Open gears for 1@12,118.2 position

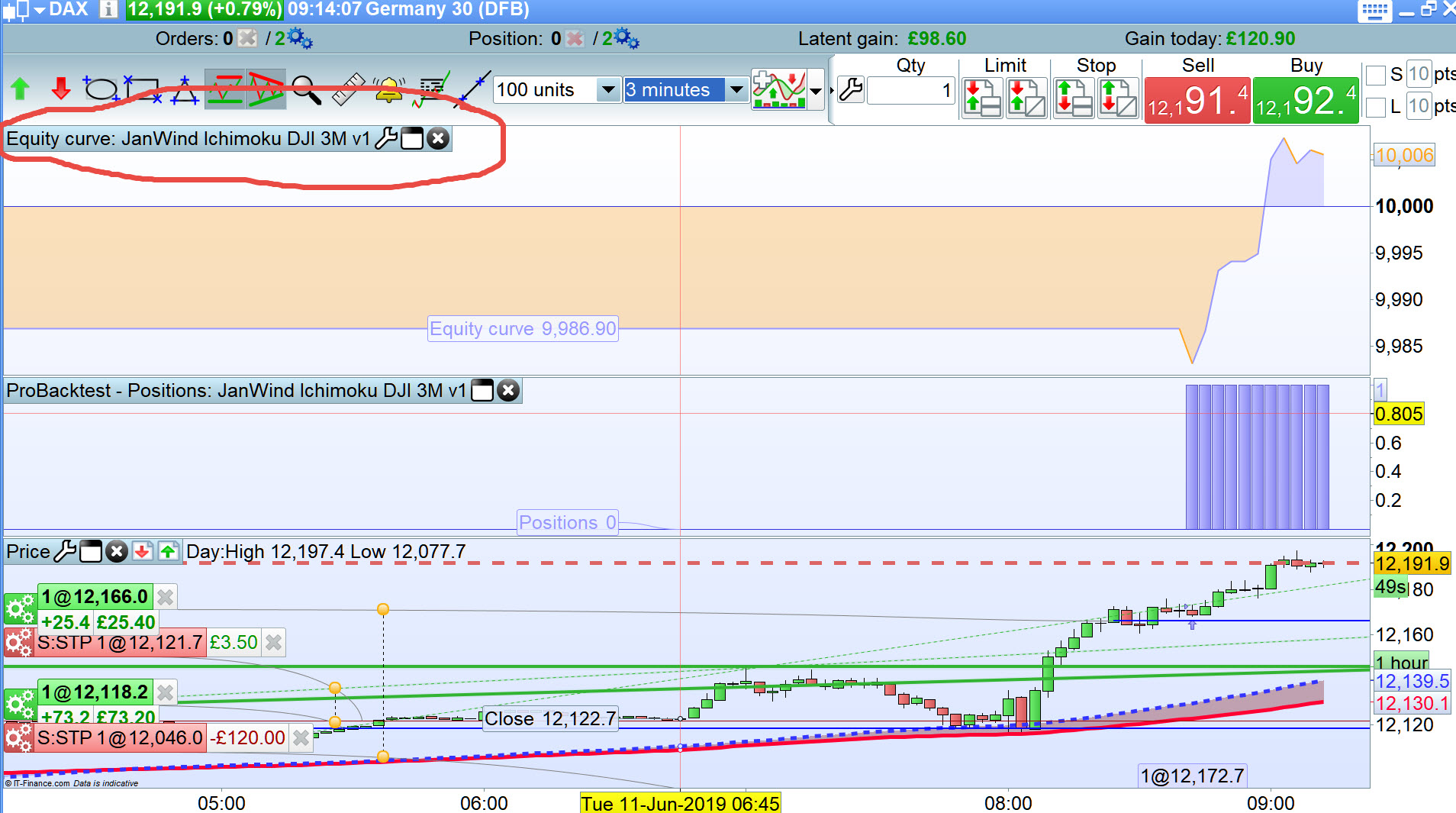tap(20, 704)
